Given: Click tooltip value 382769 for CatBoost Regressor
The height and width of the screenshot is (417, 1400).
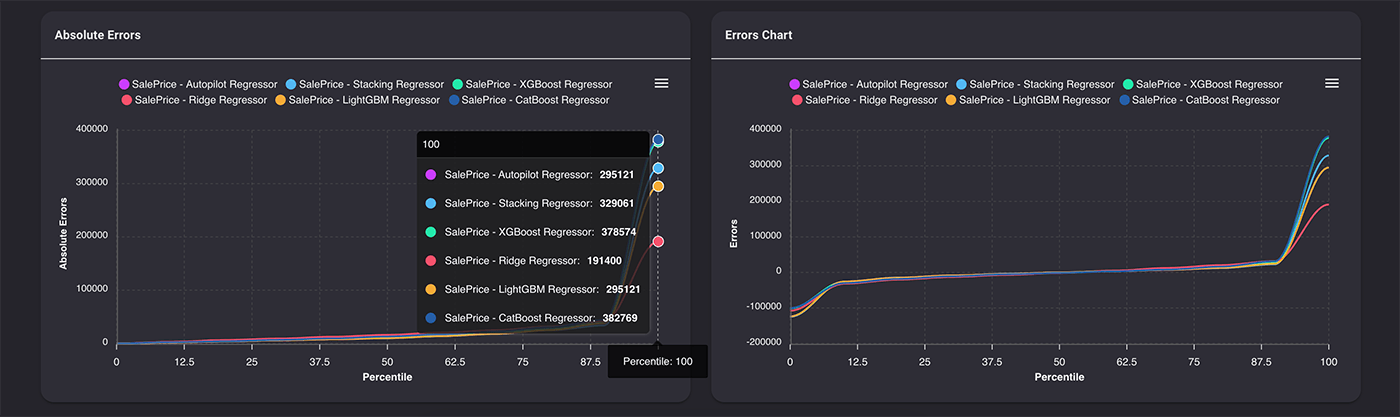Looking at the screenshot, I should click(x=619, y=318).
